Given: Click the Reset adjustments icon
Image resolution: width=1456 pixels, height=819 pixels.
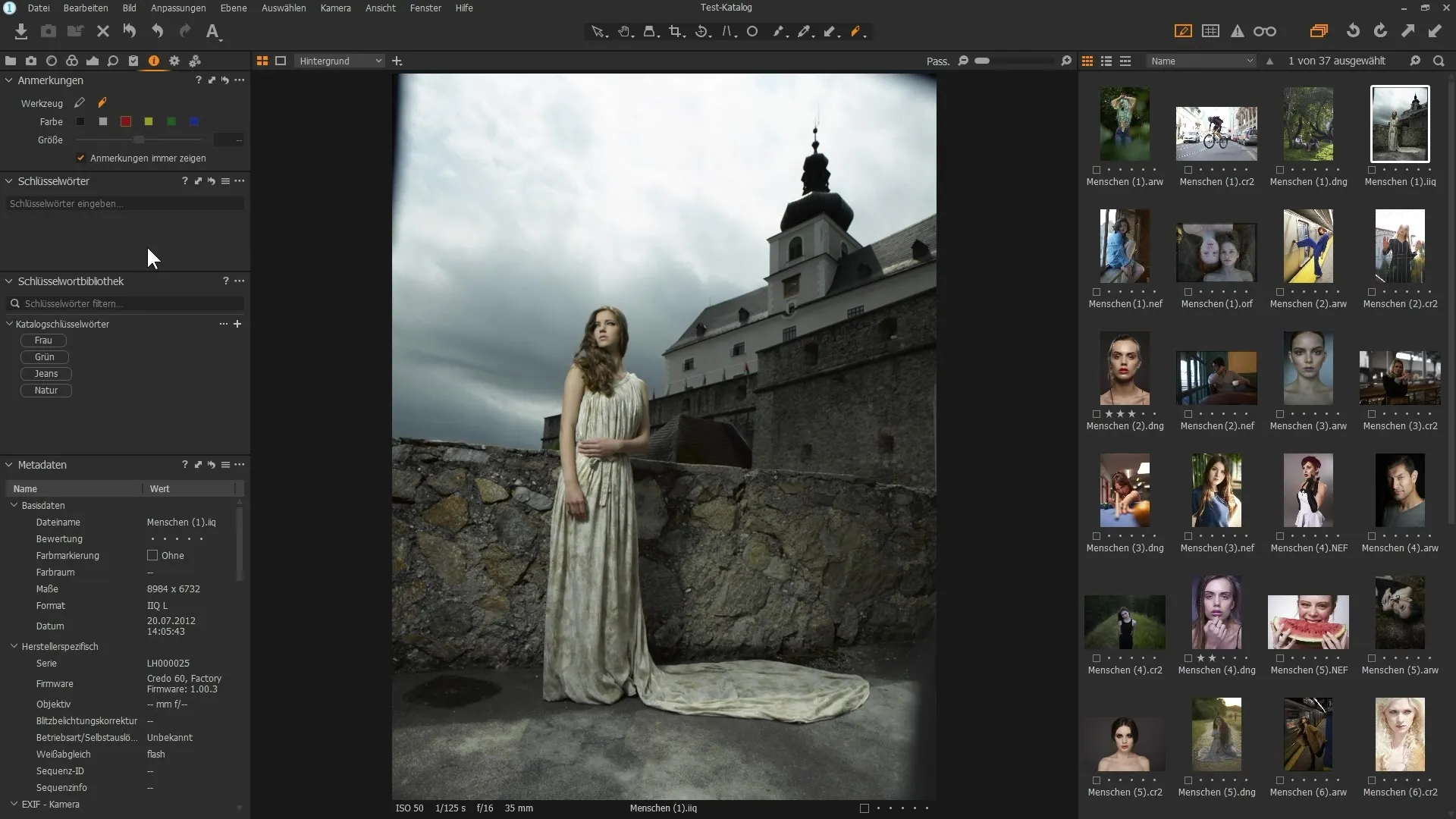Looking at the screenshot, I should 130,31.
